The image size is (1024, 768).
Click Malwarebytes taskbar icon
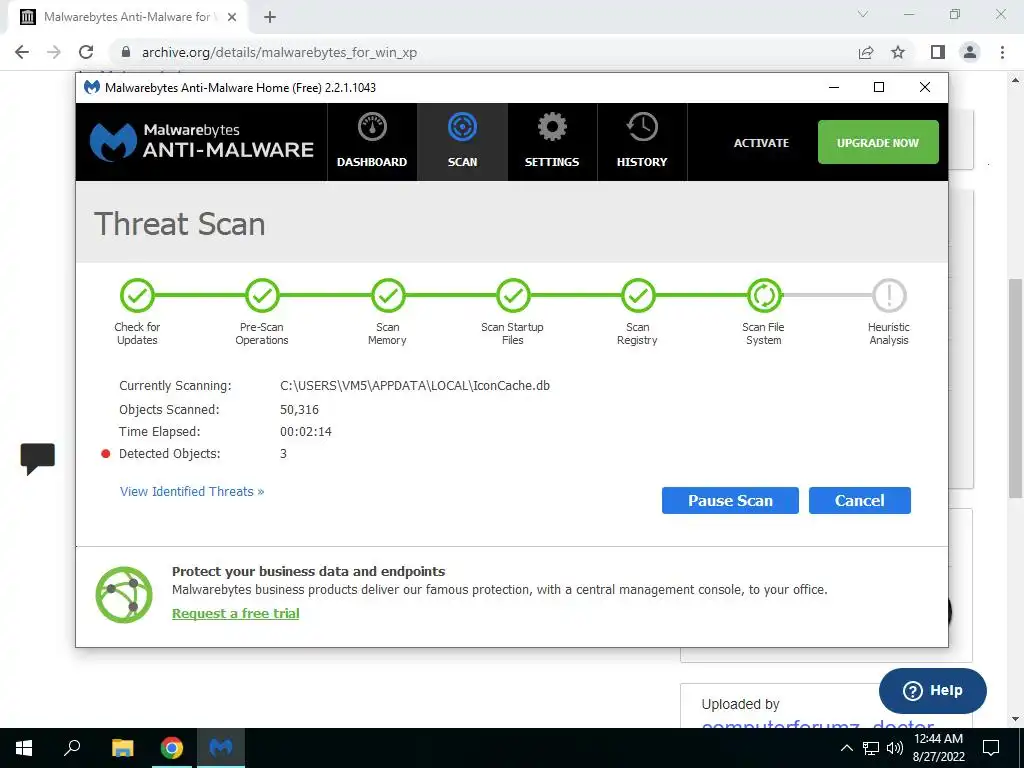[x=221, y=748]
